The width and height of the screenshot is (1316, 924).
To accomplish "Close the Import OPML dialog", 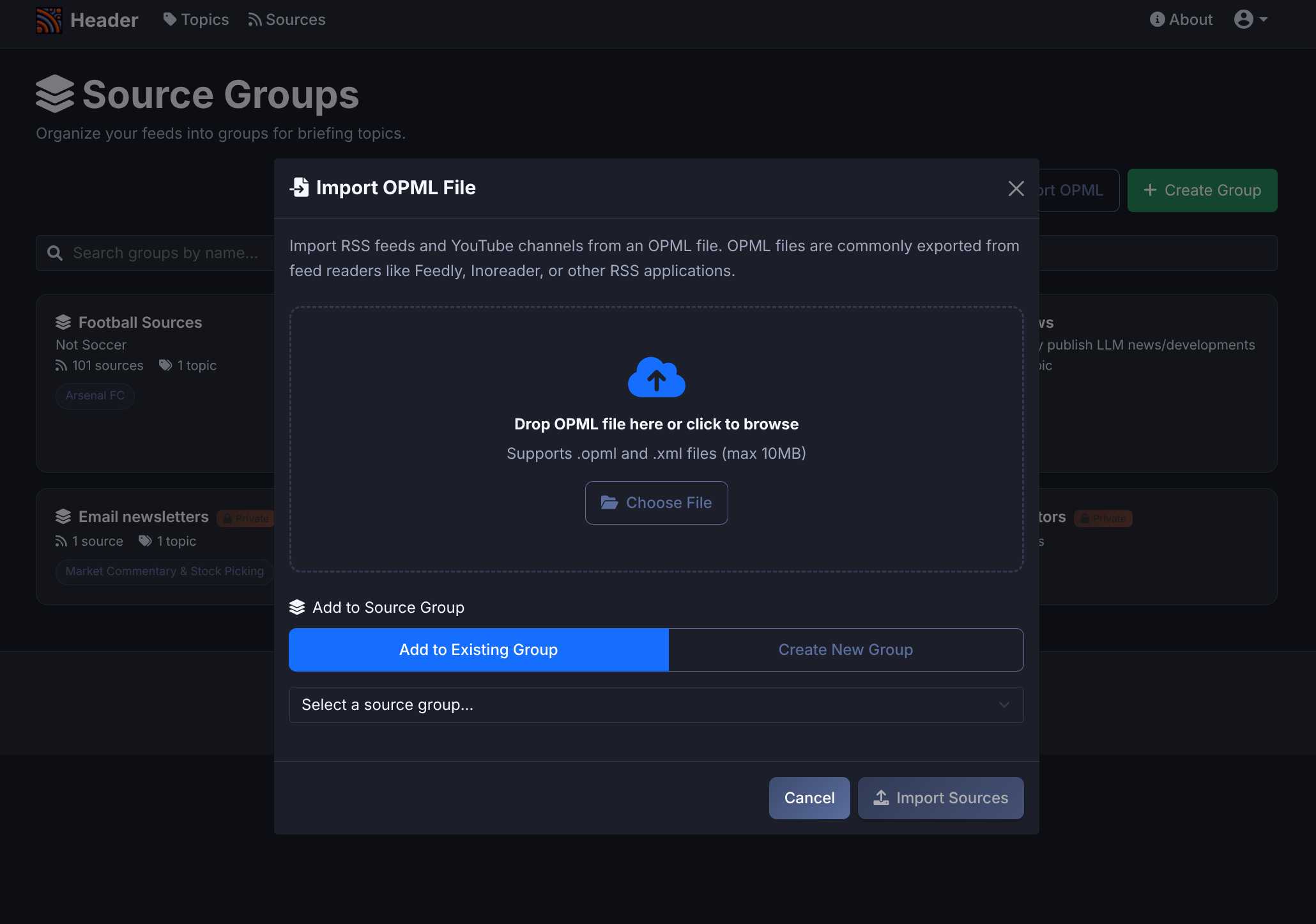I will (x=1016, y=189).
